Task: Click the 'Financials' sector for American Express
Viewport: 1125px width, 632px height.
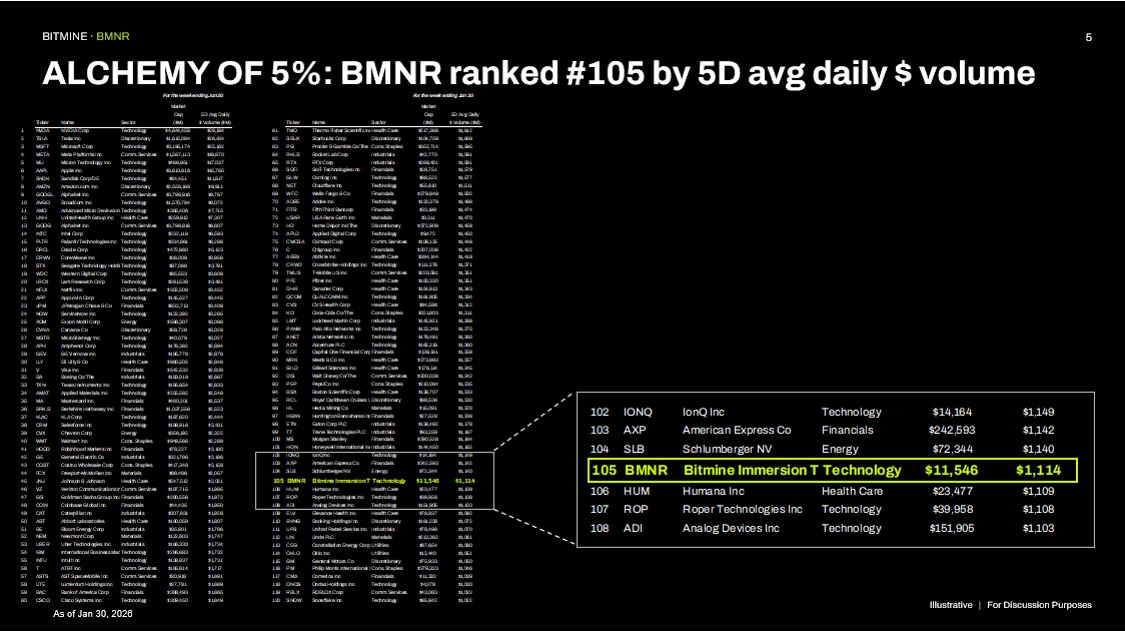Action: coord(847,430)
